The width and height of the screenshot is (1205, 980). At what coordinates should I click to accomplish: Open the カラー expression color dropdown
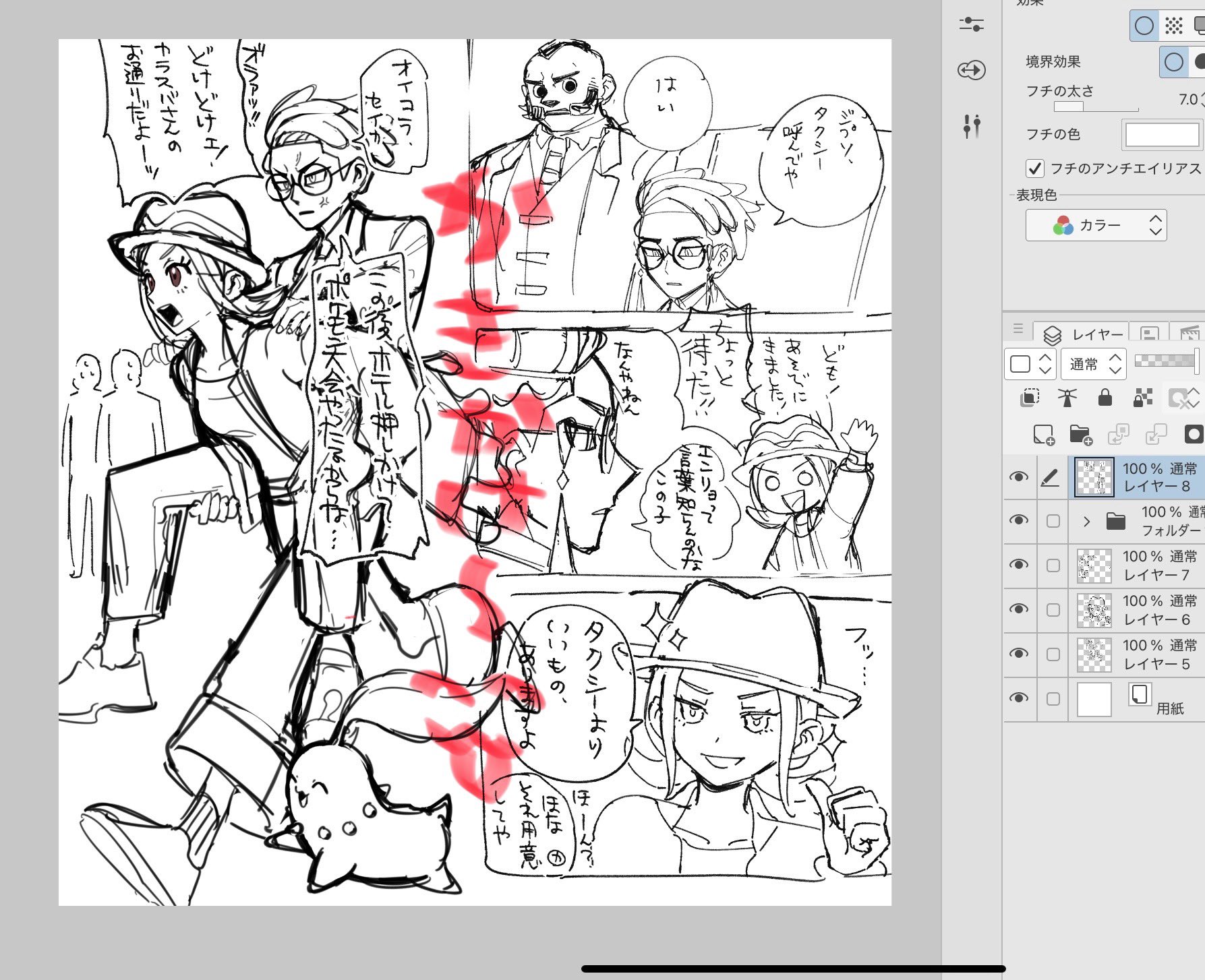[x=1096, y=225]
